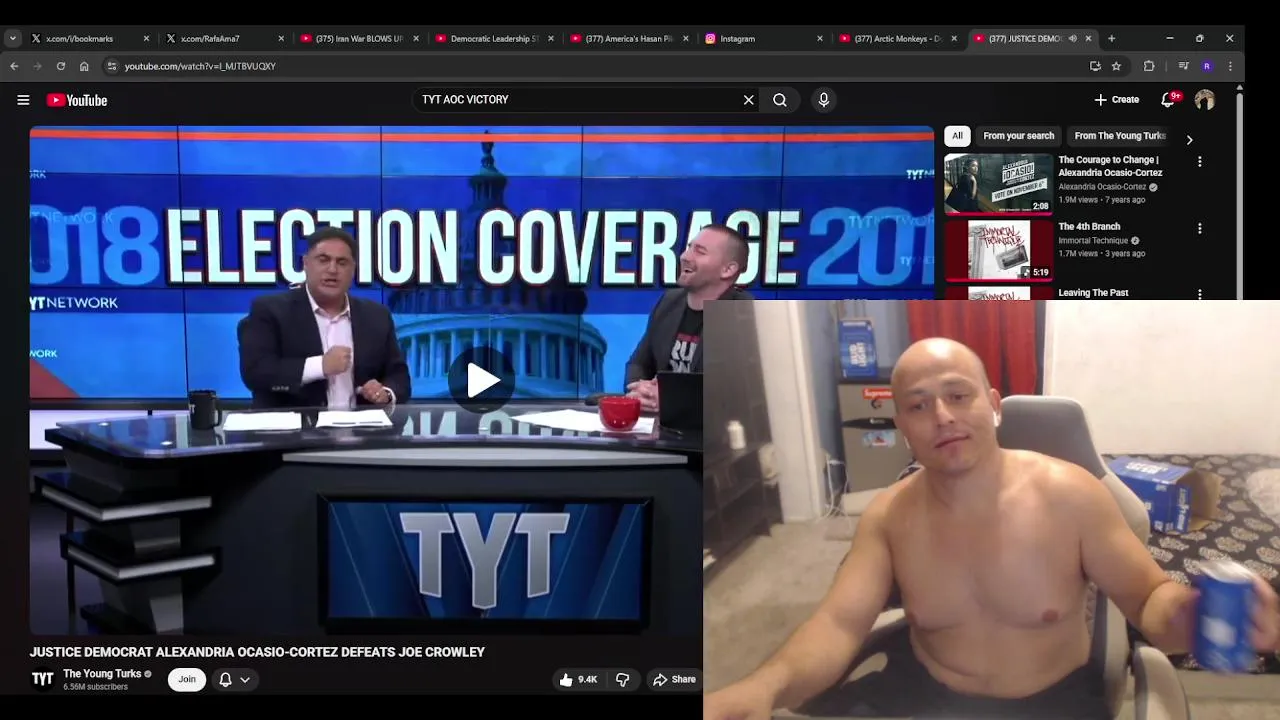Install the app icon in the address bar
The image size is (1280, 720).
click(x=1095, y=66)
